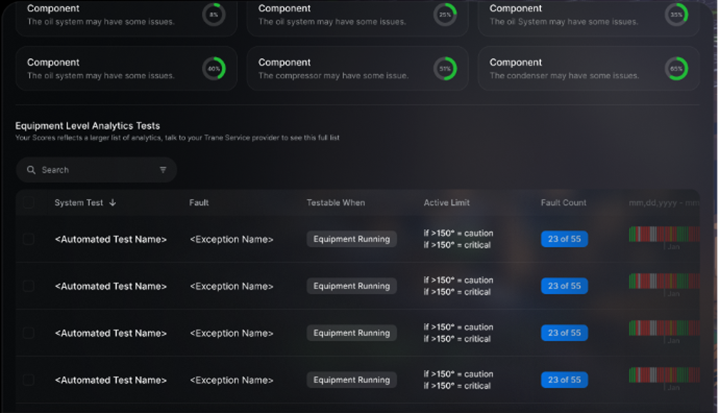
Task: Sort by System Test column arrow
Action: (x=113, y=203)
